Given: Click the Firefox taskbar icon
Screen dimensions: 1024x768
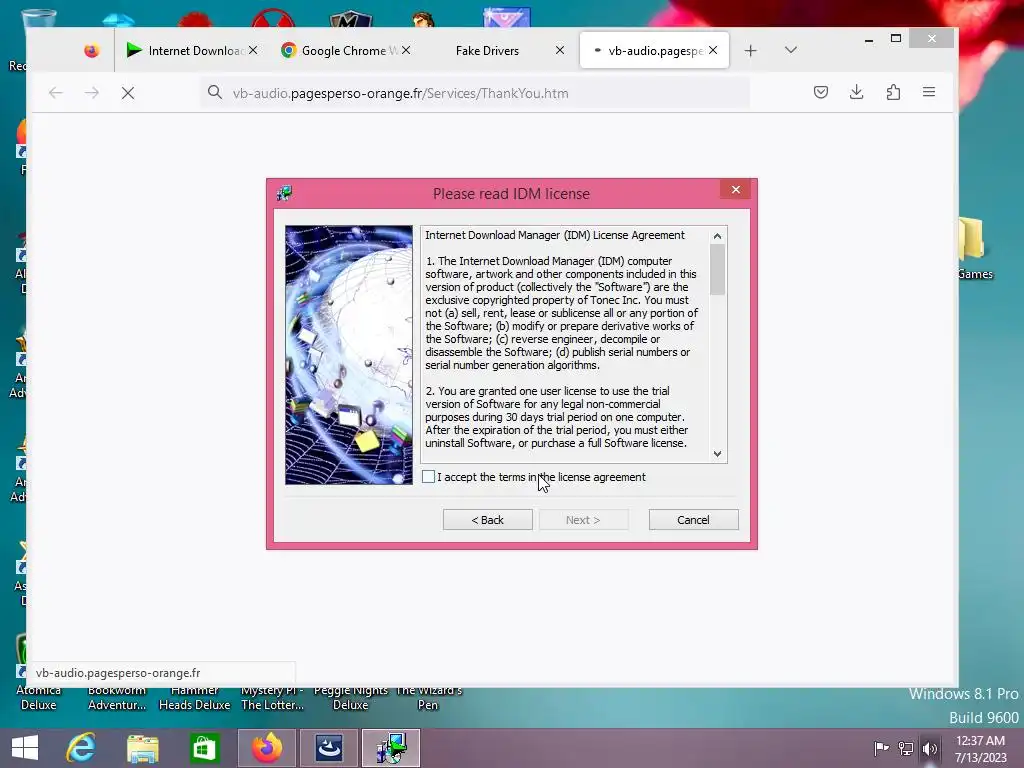Looking at the screenshot, I should pos(268,748).
